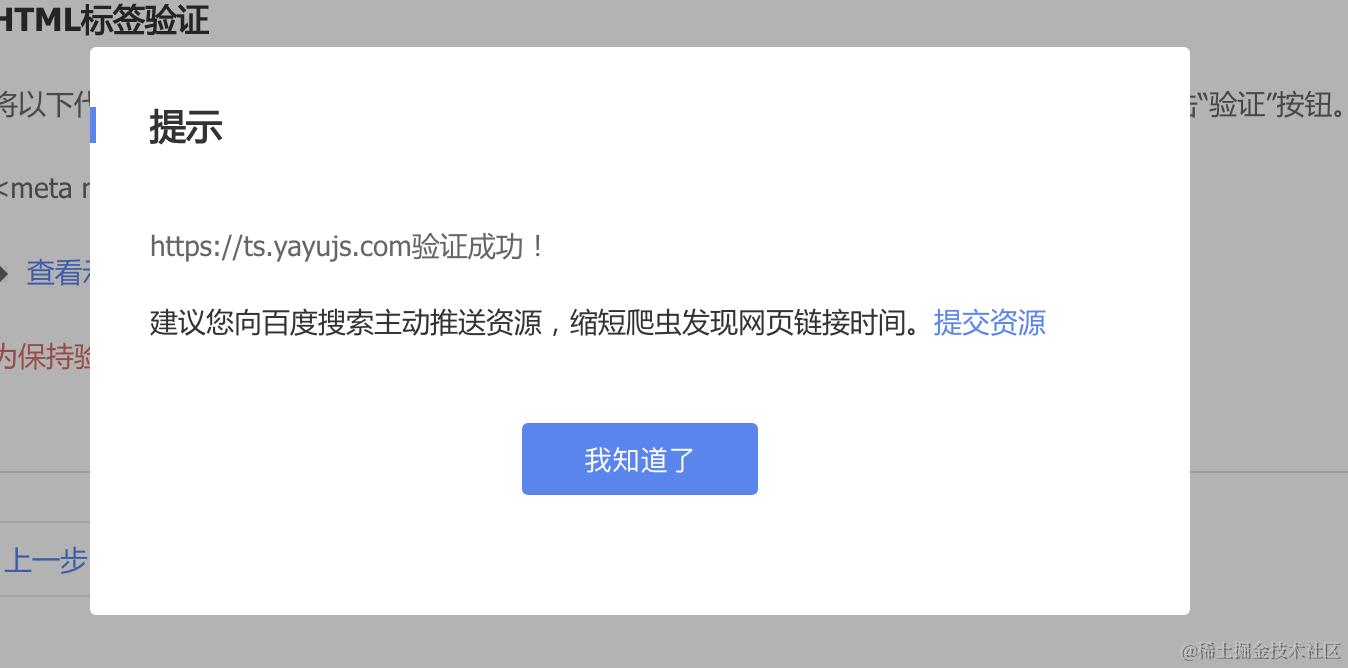This screenshot has height=668, width=1348.
Task: Go back with the 上一步 button
Action: tap(45, 560)
